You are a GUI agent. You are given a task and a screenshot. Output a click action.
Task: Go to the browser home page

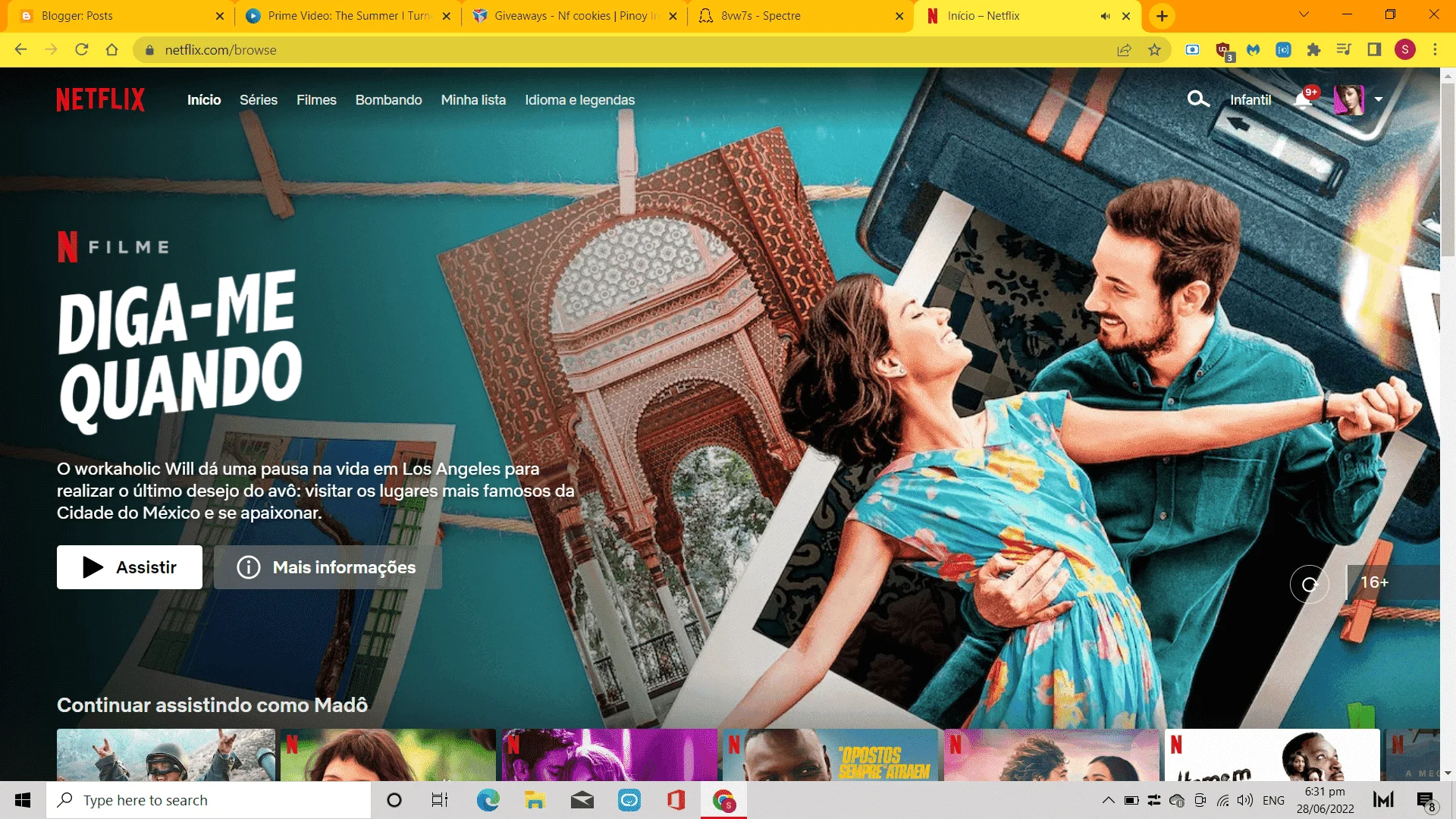pyautogui.click(x=112, y=50)
